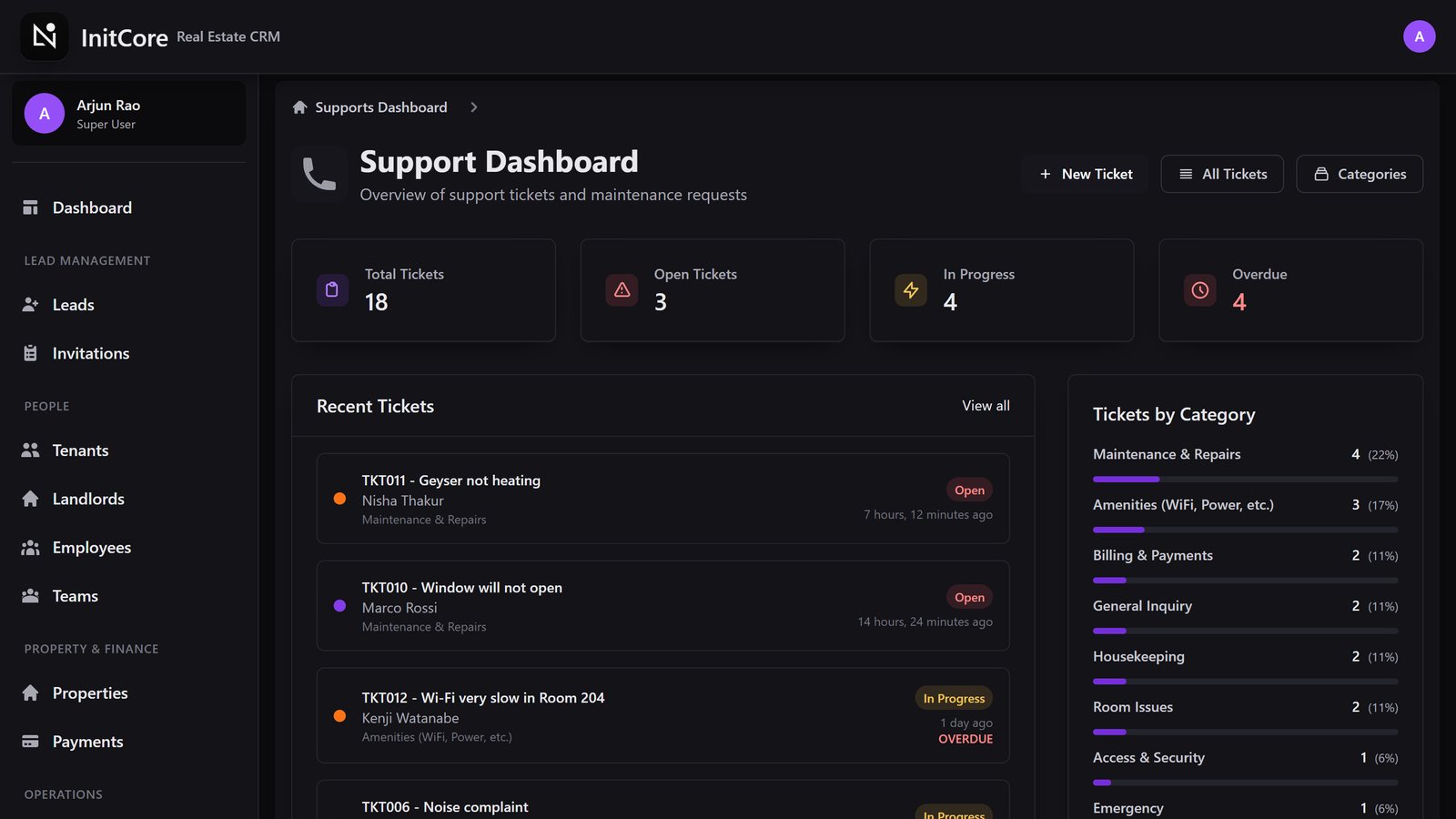Click the Open status badge on TKT011

[969, 490]
